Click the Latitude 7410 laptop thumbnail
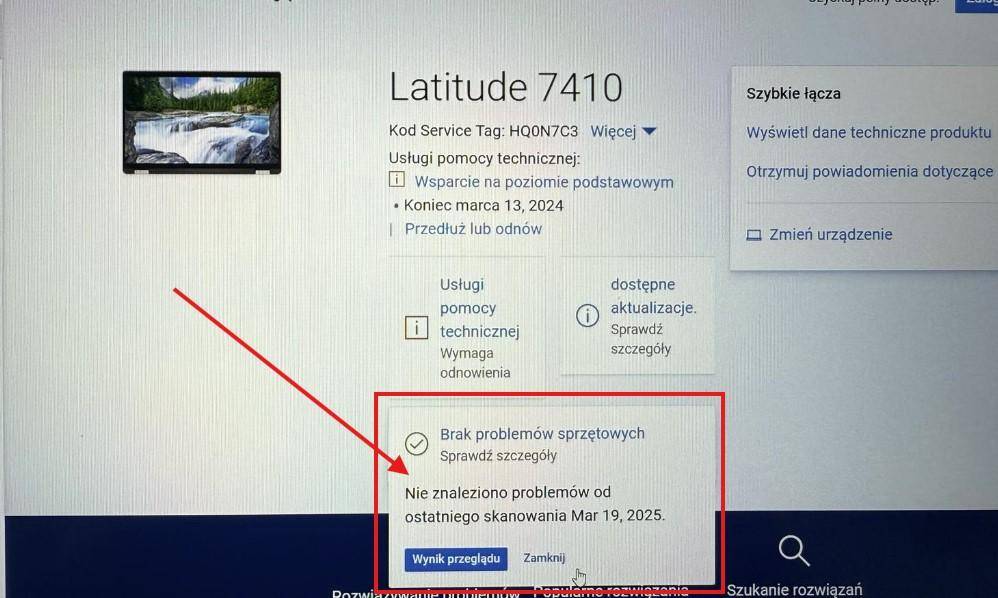Image resolution: width=998 pixels, height=598 pixels. (202, 122)
